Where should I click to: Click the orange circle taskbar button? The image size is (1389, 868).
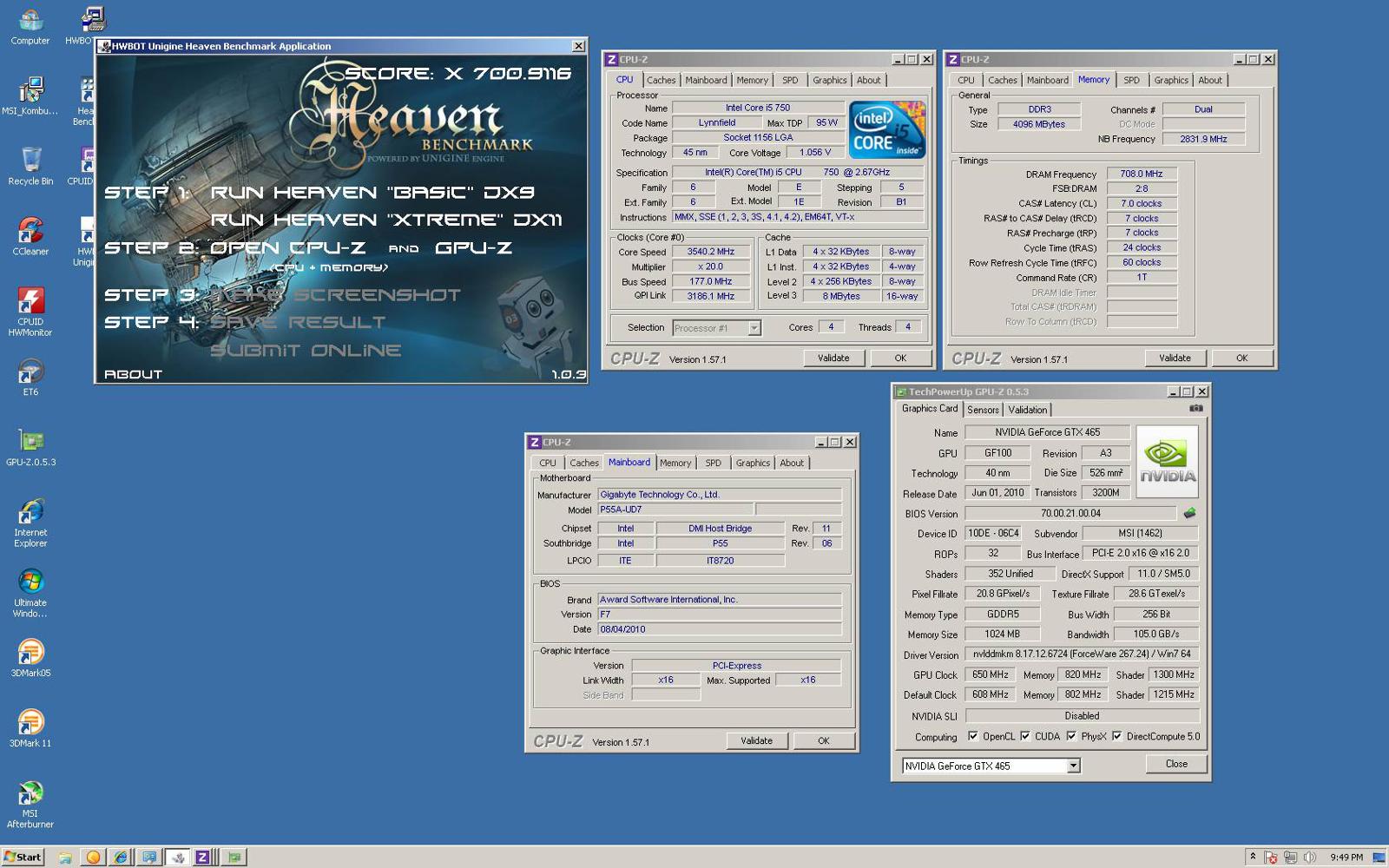click(x=93, y=858)
